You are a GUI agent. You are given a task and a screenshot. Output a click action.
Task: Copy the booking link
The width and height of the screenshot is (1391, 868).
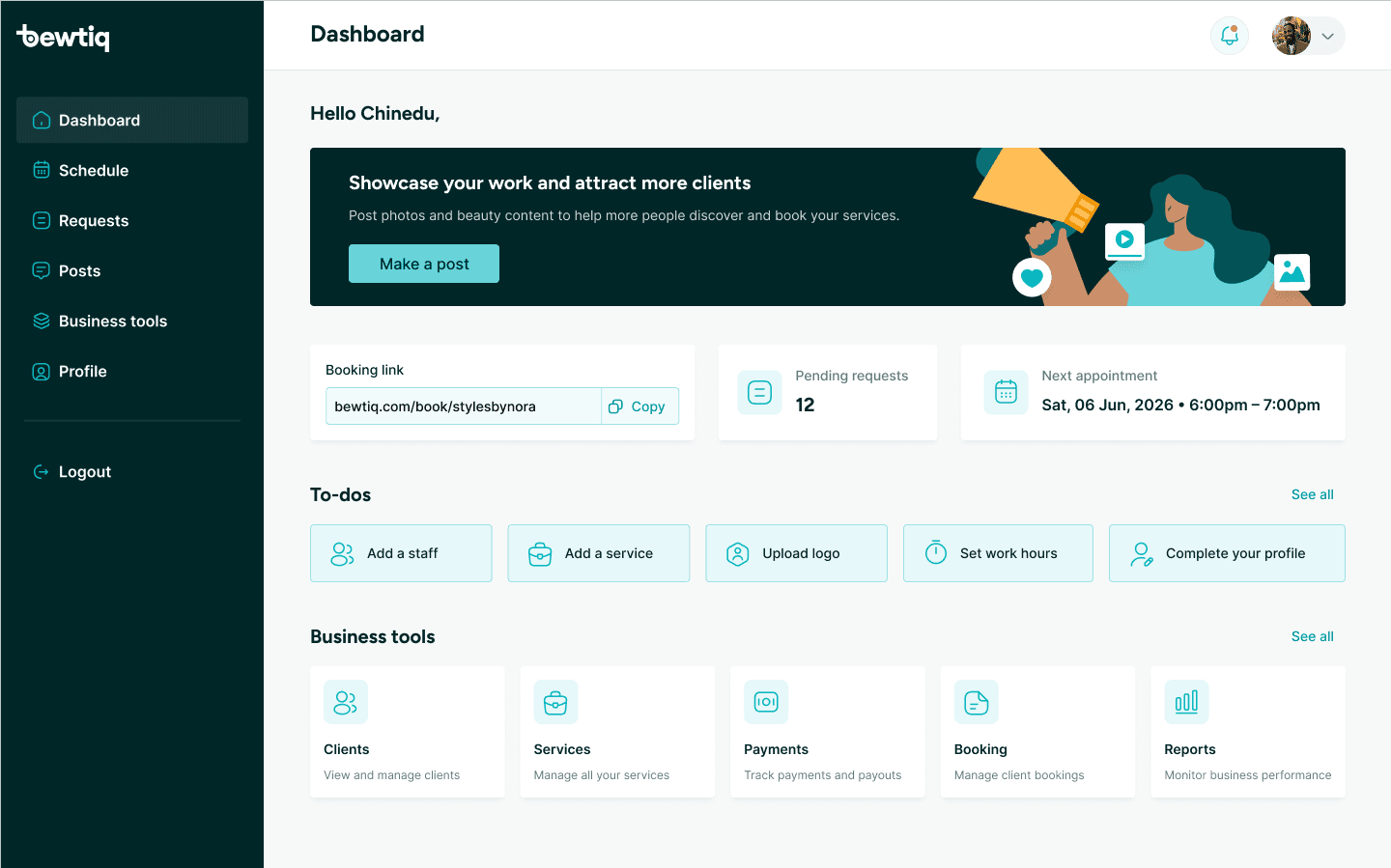pyautogui.click(x=639, y=406)
